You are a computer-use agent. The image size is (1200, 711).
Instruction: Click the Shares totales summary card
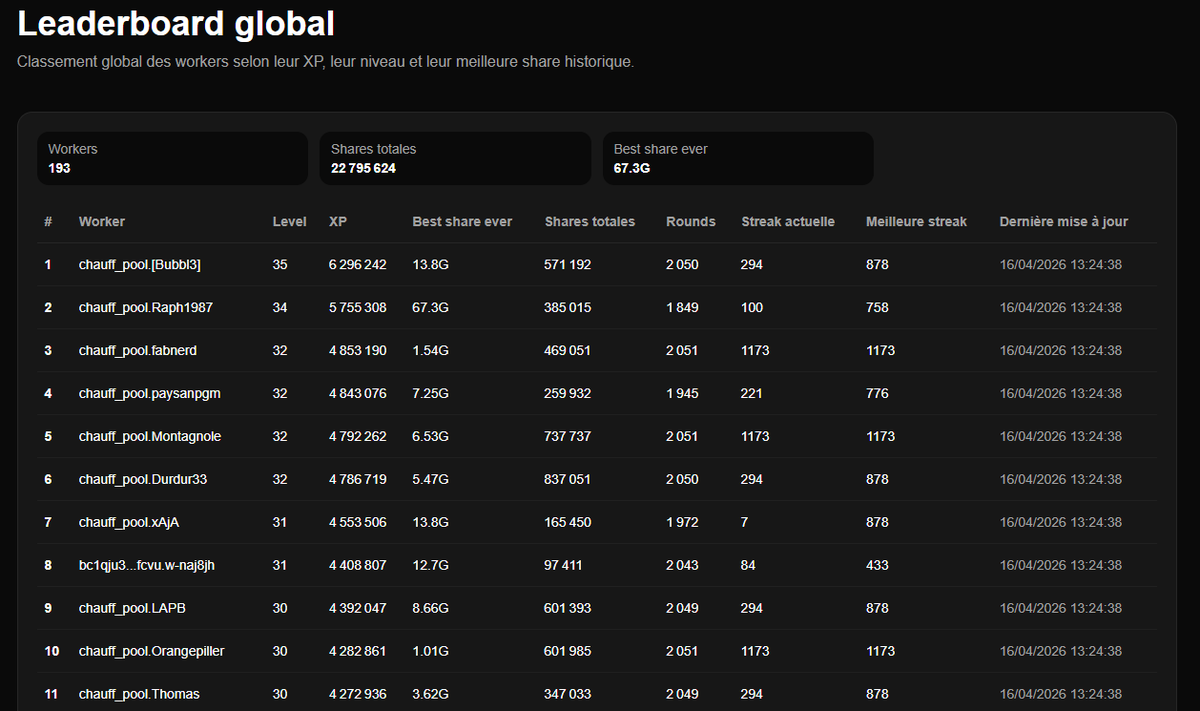tap(455, 158)
